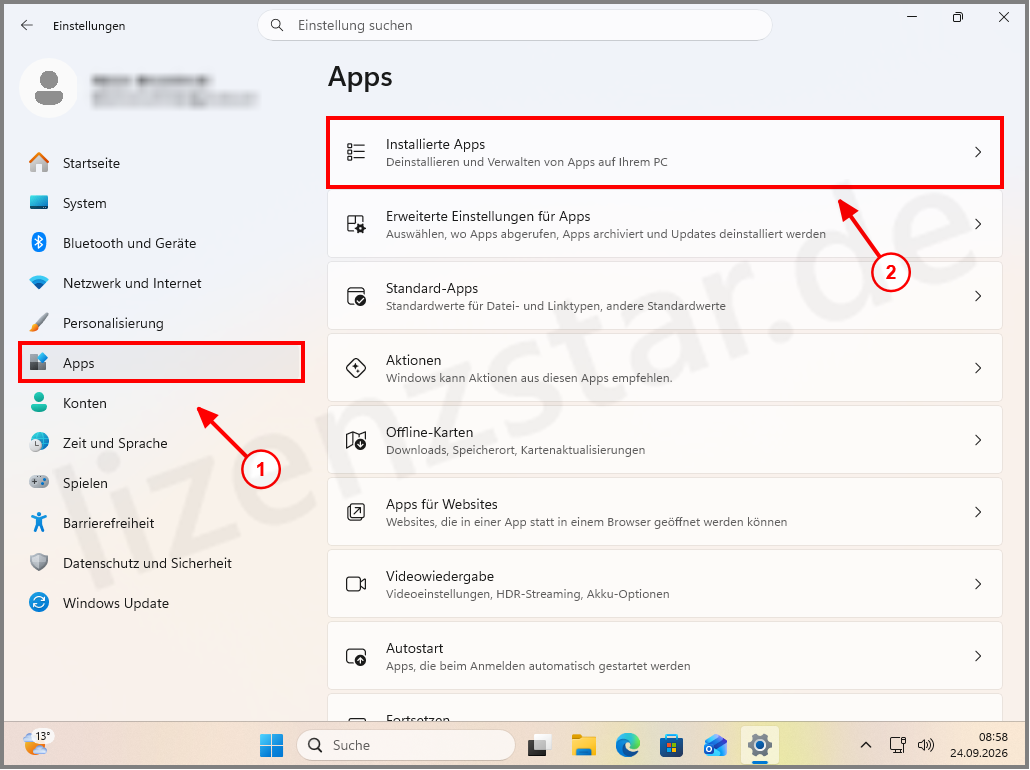Open Bluetooth und Geräte settings
This screenshot has width=1030, height=770.
click(162, 243)
